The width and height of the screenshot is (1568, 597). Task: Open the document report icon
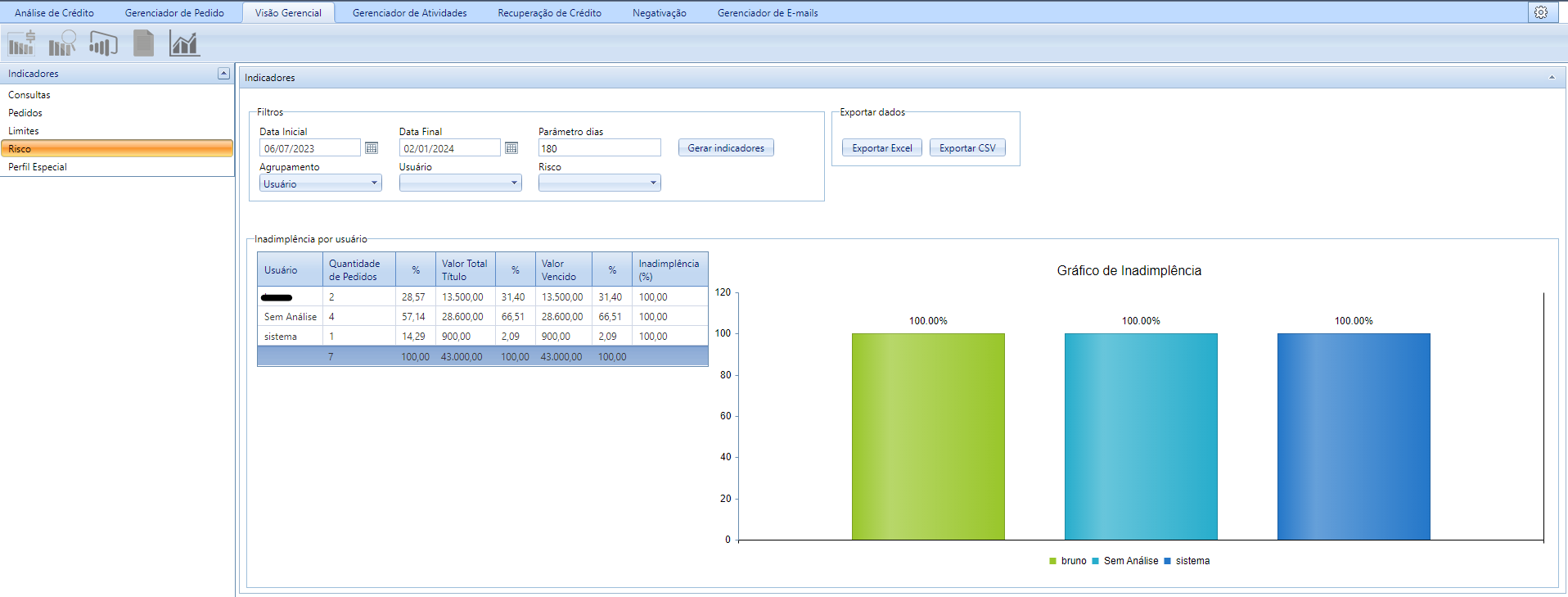point(143,43)
